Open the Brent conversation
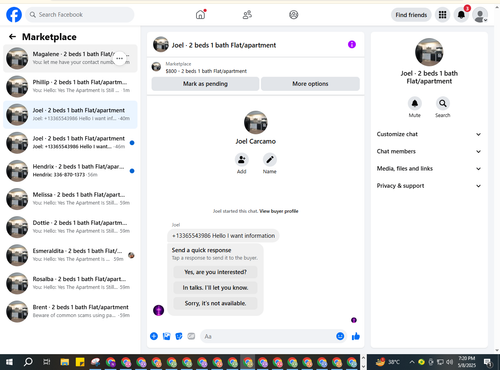 [x=70, y=311]
